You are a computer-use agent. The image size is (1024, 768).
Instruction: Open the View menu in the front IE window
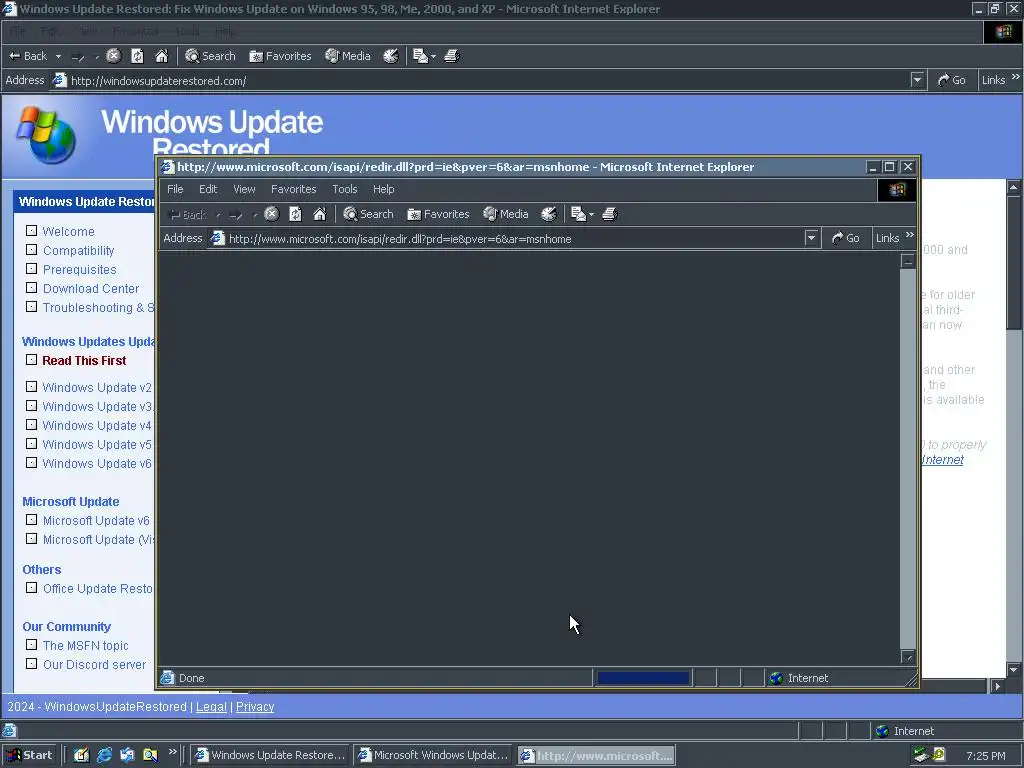tap(244, 189)
